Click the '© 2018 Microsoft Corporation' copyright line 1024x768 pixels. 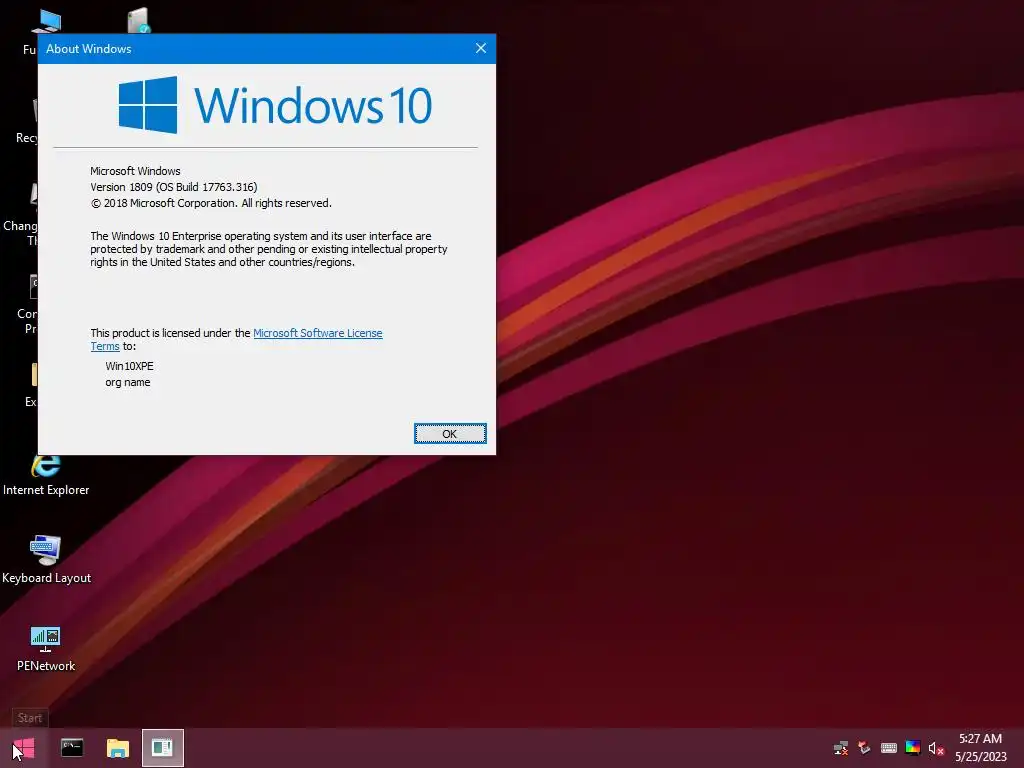[x=211, y=203]
